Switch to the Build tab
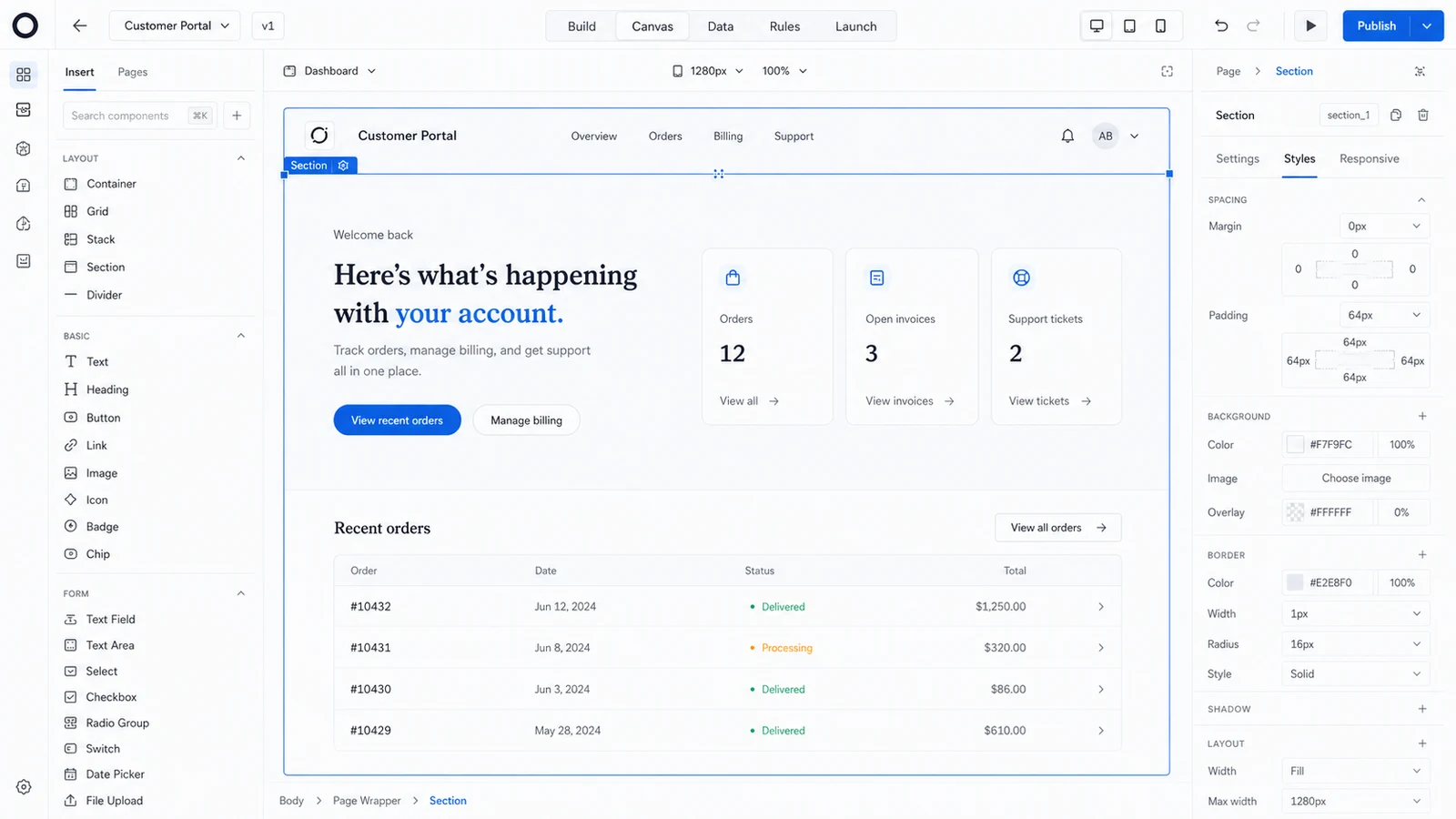 [x=581, y=26]
